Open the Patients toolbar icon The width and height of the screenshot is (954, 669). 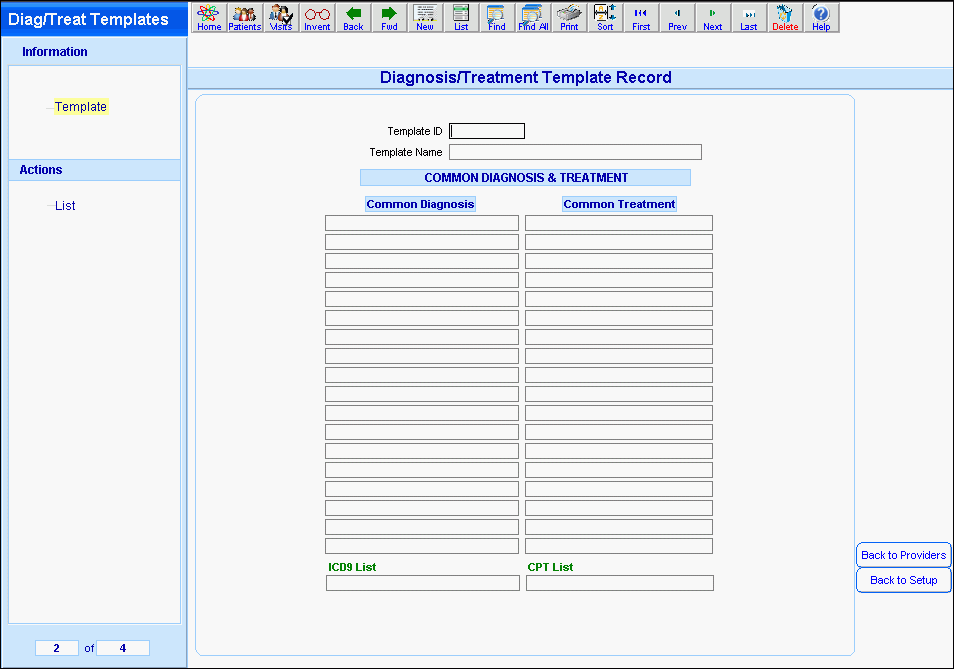(x=245, y=17)
